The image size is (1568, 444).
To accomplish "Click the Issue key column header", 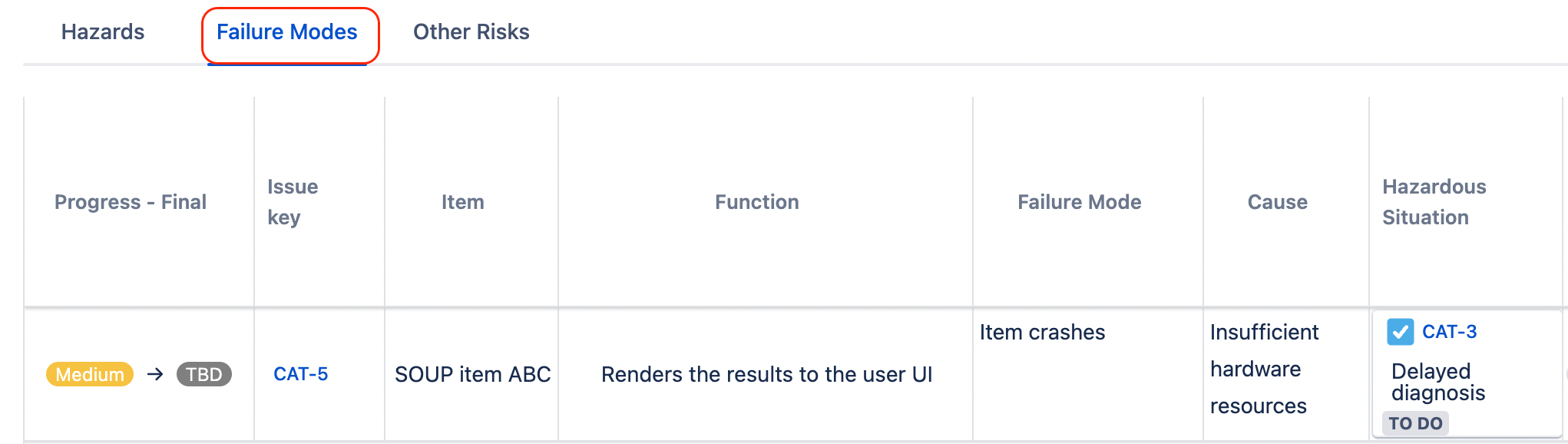I will tap(292, 202).
